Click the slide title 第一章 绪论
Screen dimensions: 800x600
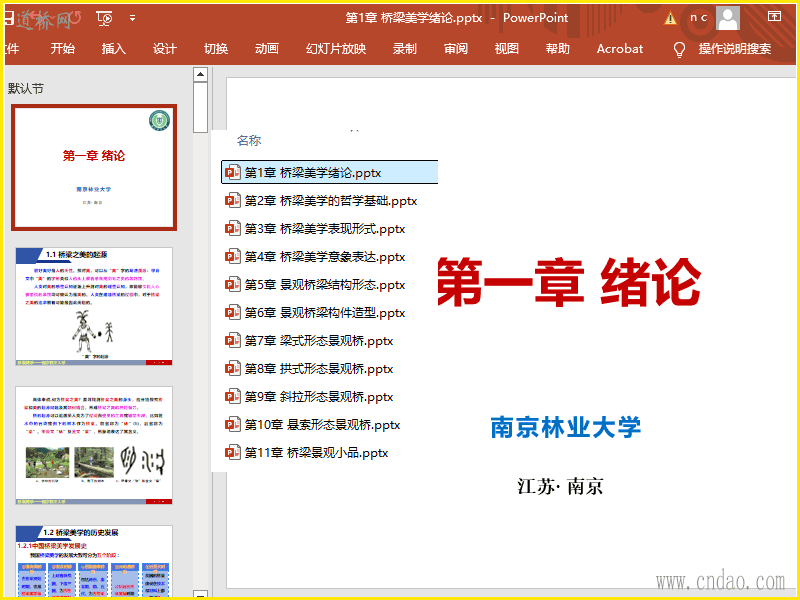pos(569,282)
